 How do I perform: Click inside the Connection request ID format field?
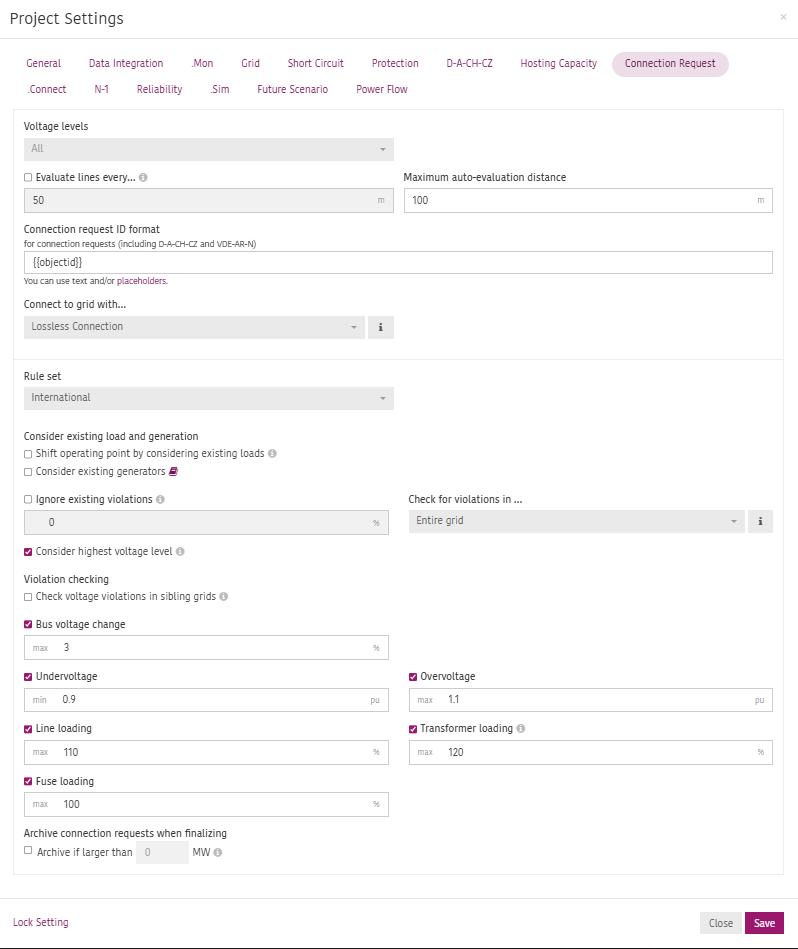pyautogui.click(x=397, y=262)
